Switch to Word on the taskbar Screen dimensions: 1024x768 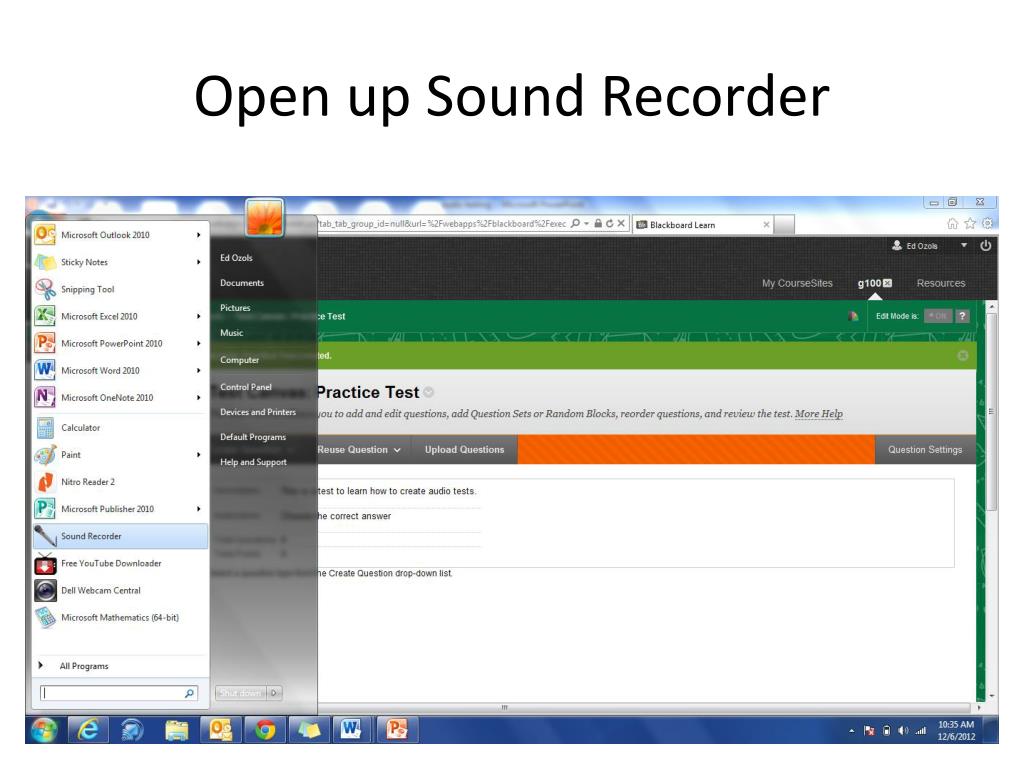351,729
